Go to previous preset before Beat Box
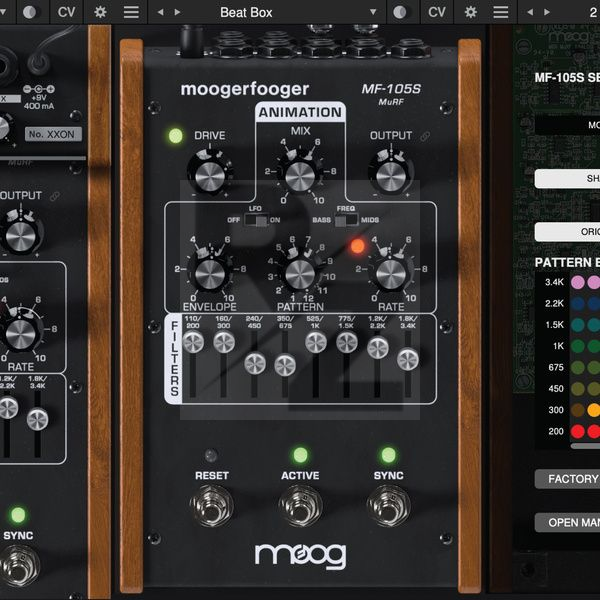Viewport: 600px width, 600px height. click(161, 12)
